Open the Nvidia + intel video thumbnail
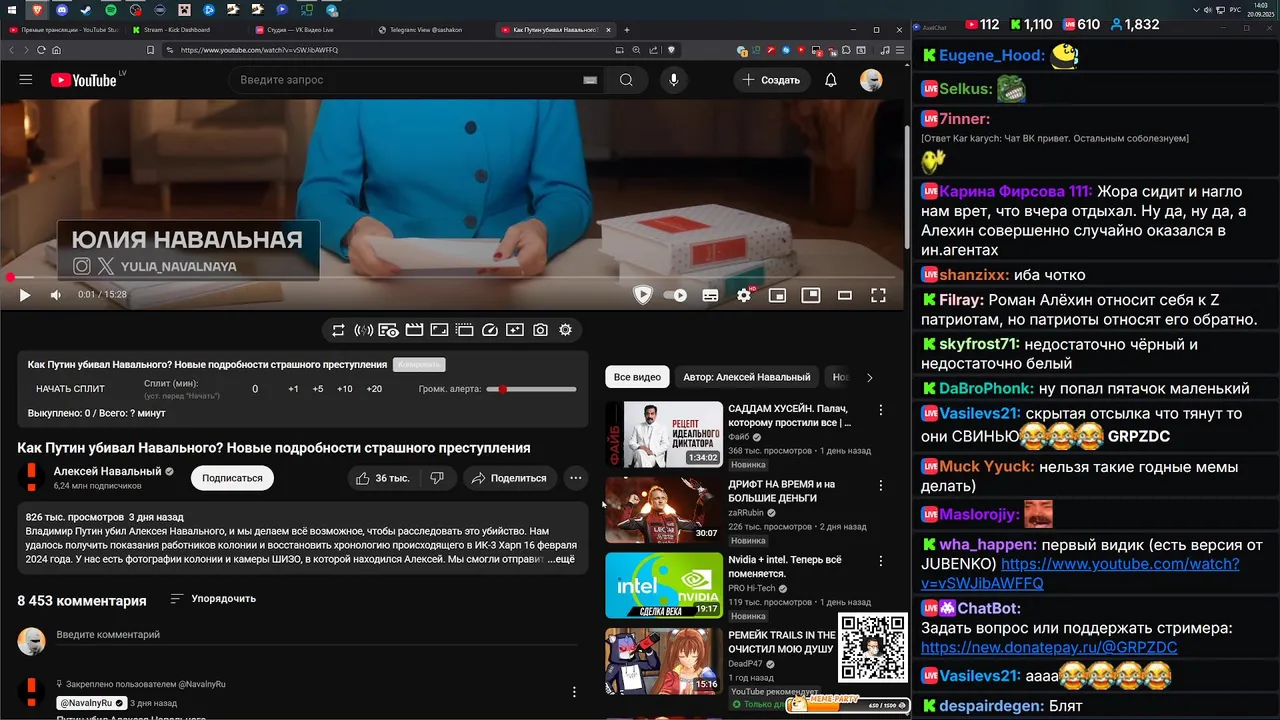The image size is (1280, 720). click(x=664, y=585)
